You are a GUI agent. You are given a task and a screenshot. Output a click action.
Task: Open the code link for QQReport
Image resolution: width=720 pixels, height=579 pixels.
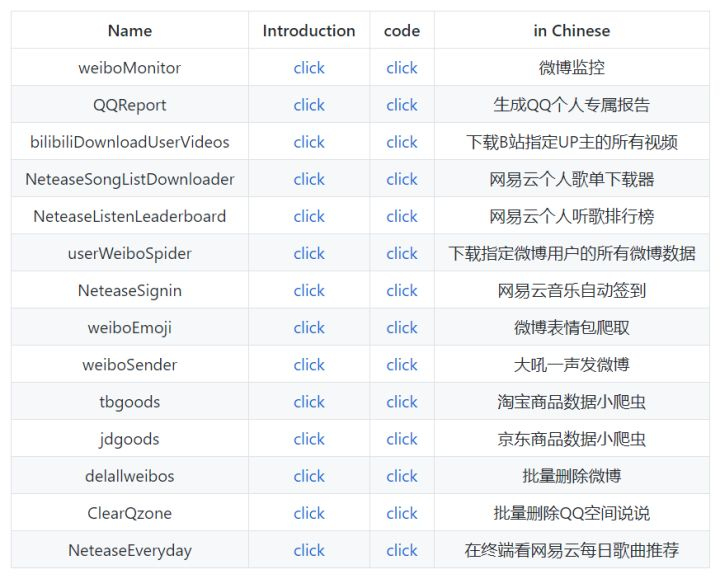[402, 105]
